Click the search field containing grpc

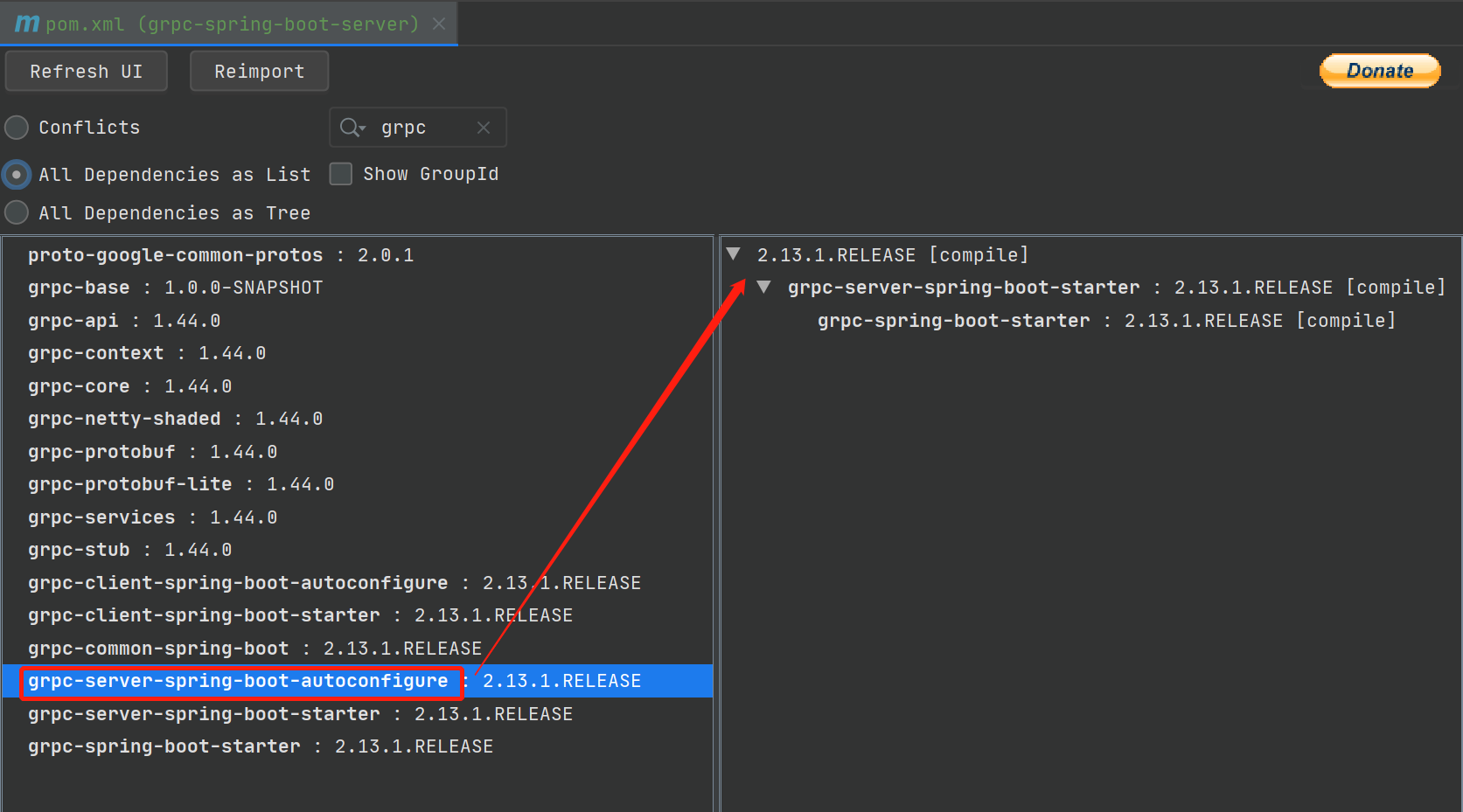[x=418, y=128]
